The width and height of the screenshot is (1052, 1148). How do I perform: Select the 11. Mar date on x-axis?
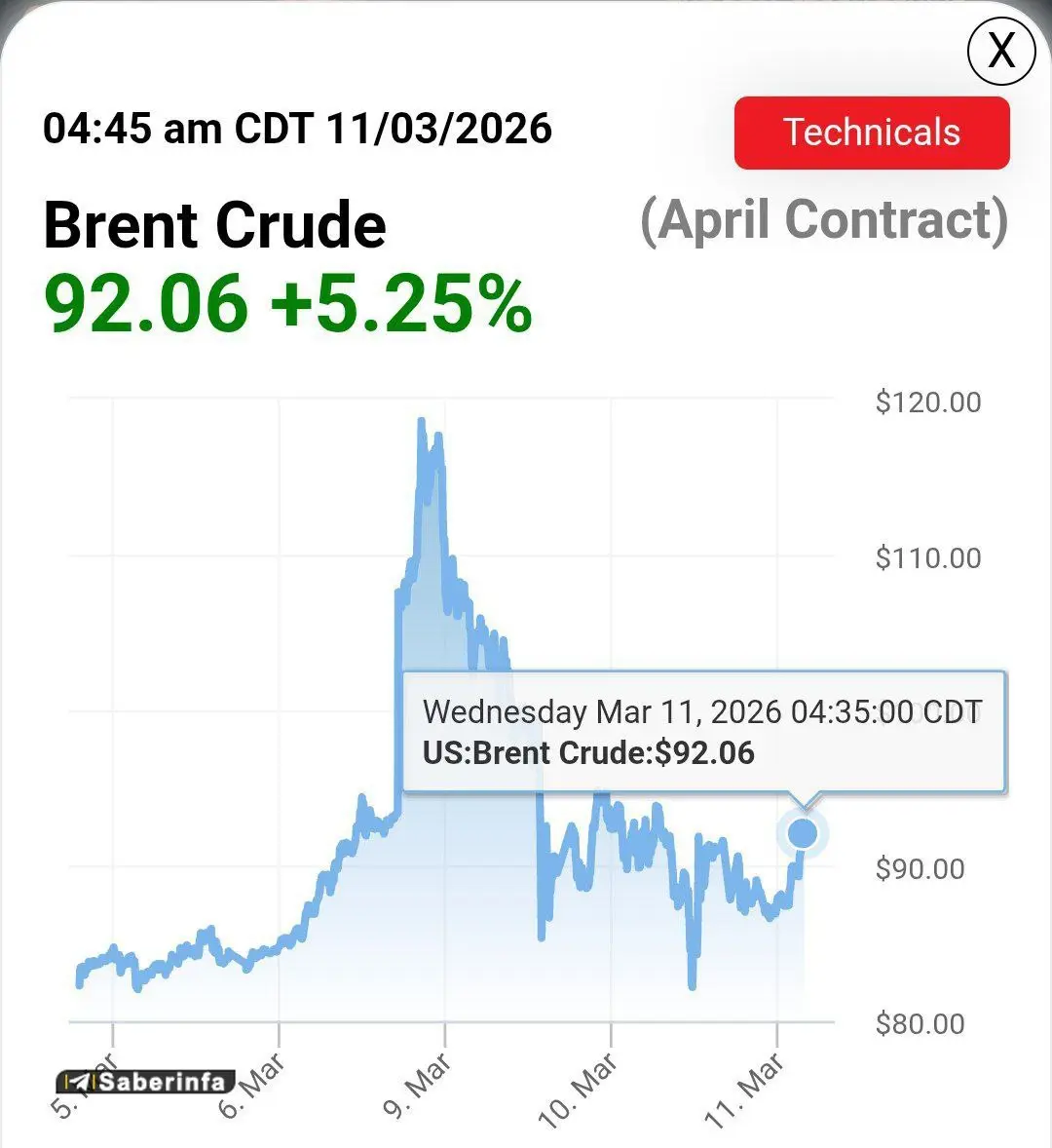coord(746,1090)
